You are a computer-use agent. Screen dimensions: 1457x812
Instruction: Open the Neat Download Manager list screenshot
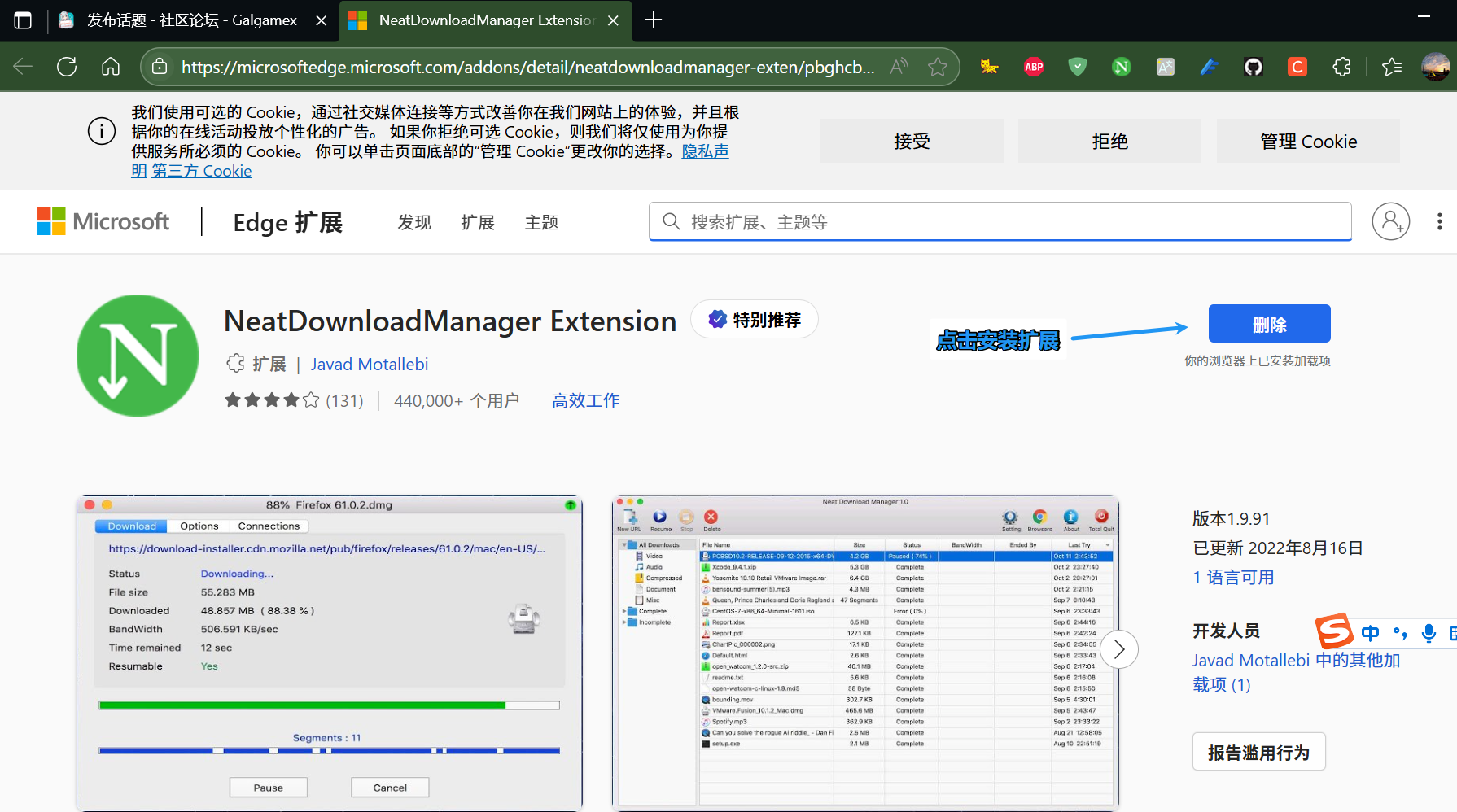pos(865,653)
